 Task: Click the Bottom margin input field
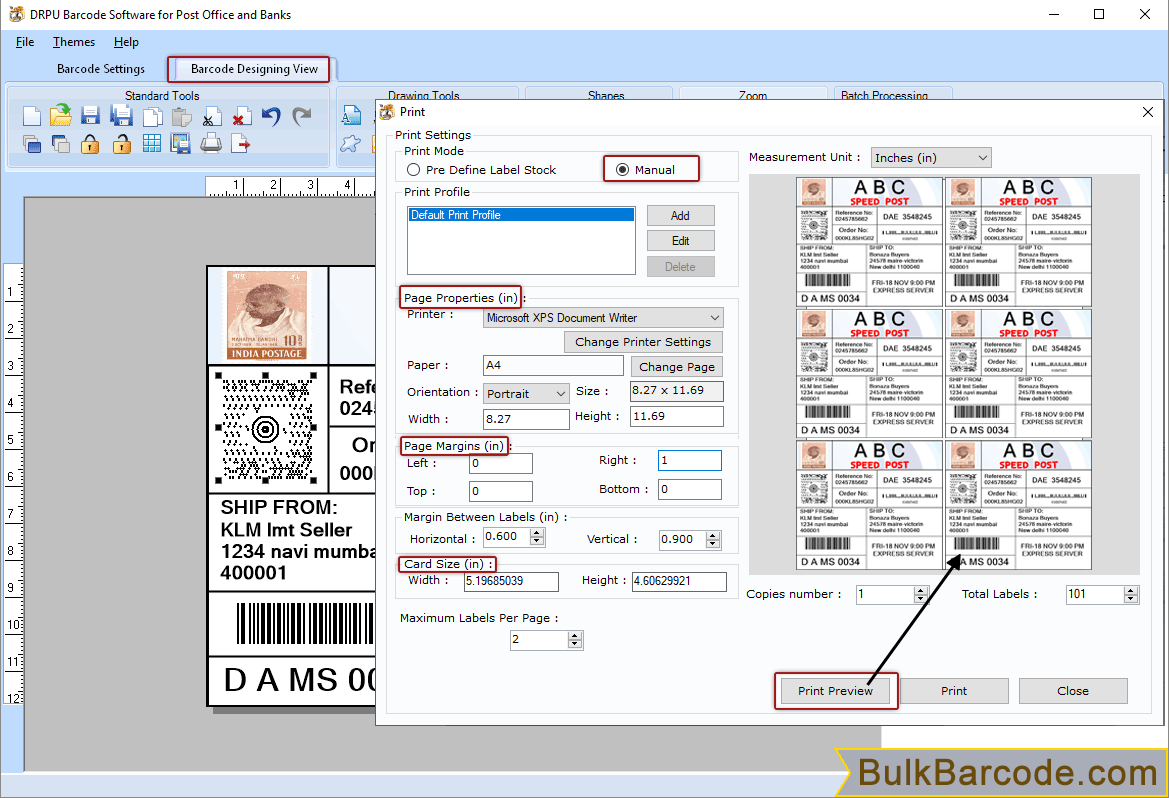coord(690,489)
